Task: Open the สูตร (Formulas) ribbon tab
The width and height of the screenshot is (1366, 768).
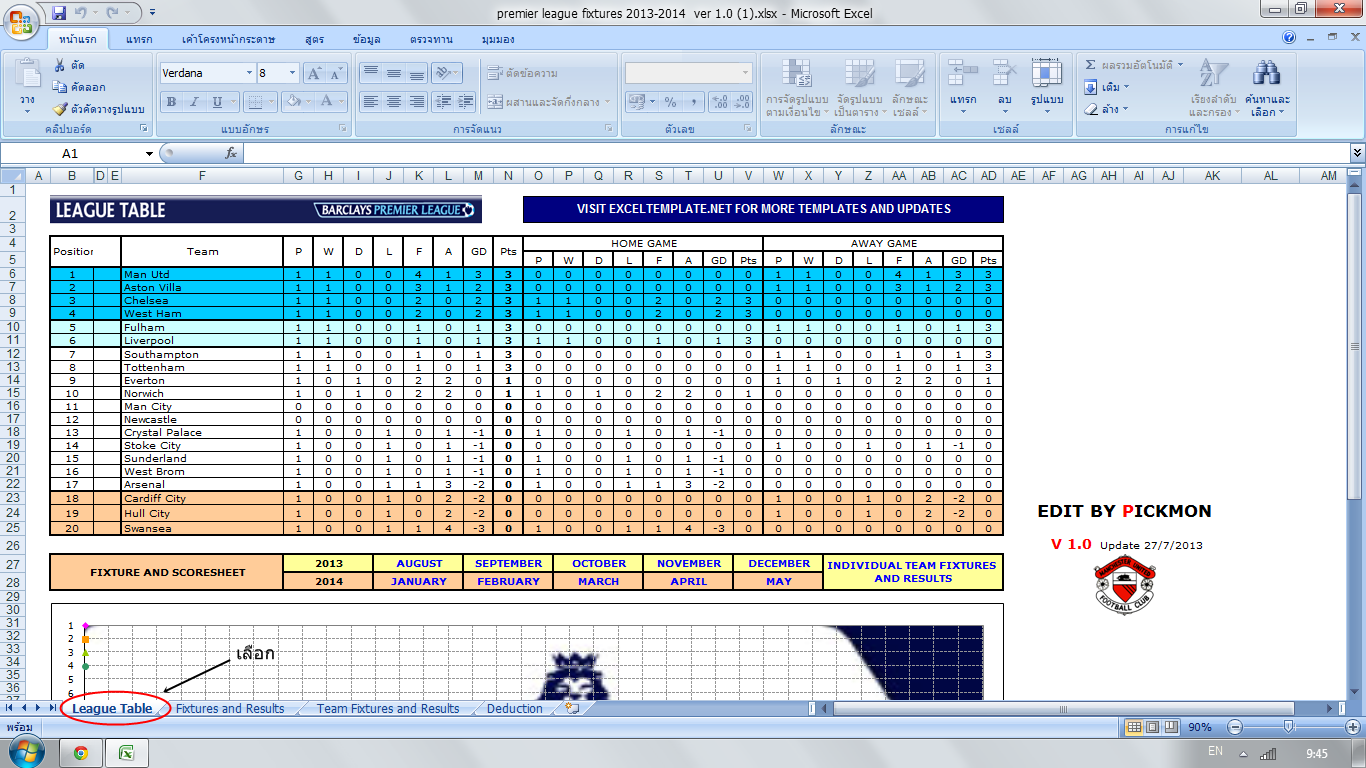Action: click(x=316, y=39)
